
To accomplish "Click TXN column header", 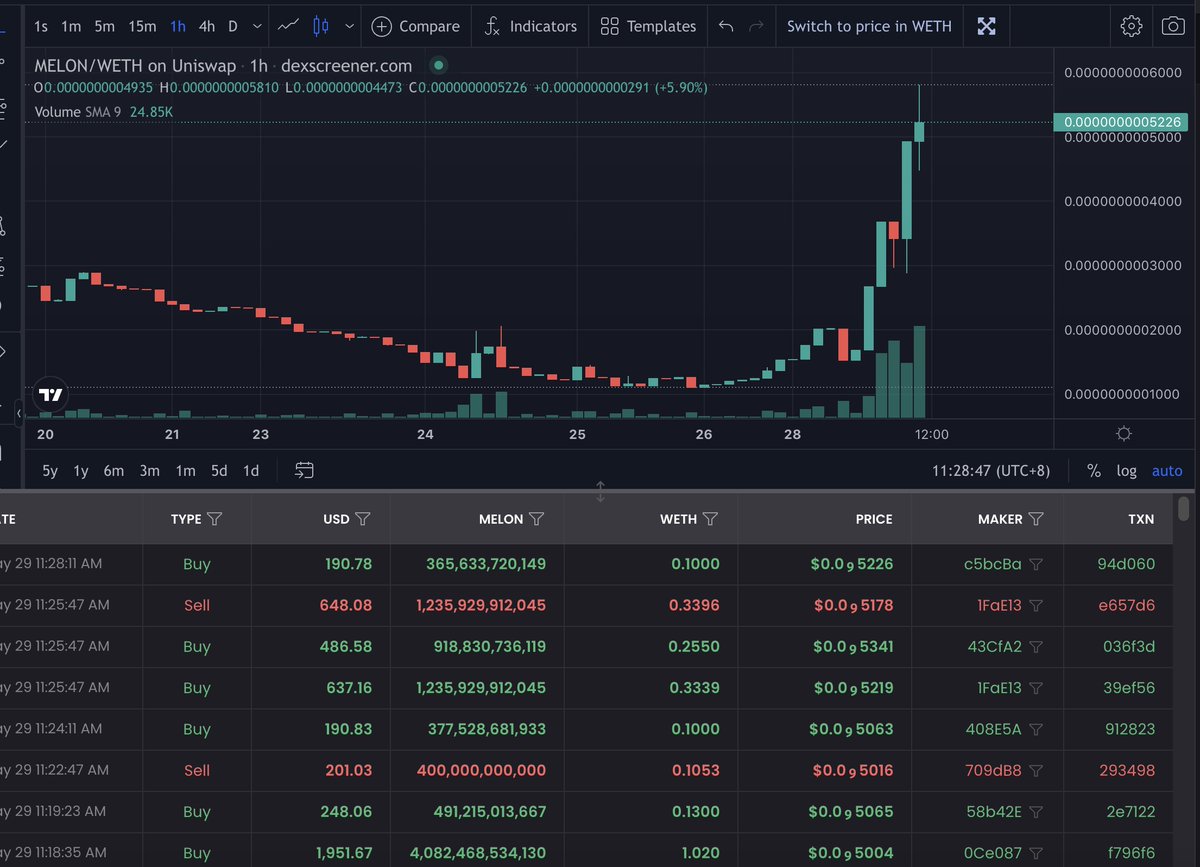I will (1140, 519).
